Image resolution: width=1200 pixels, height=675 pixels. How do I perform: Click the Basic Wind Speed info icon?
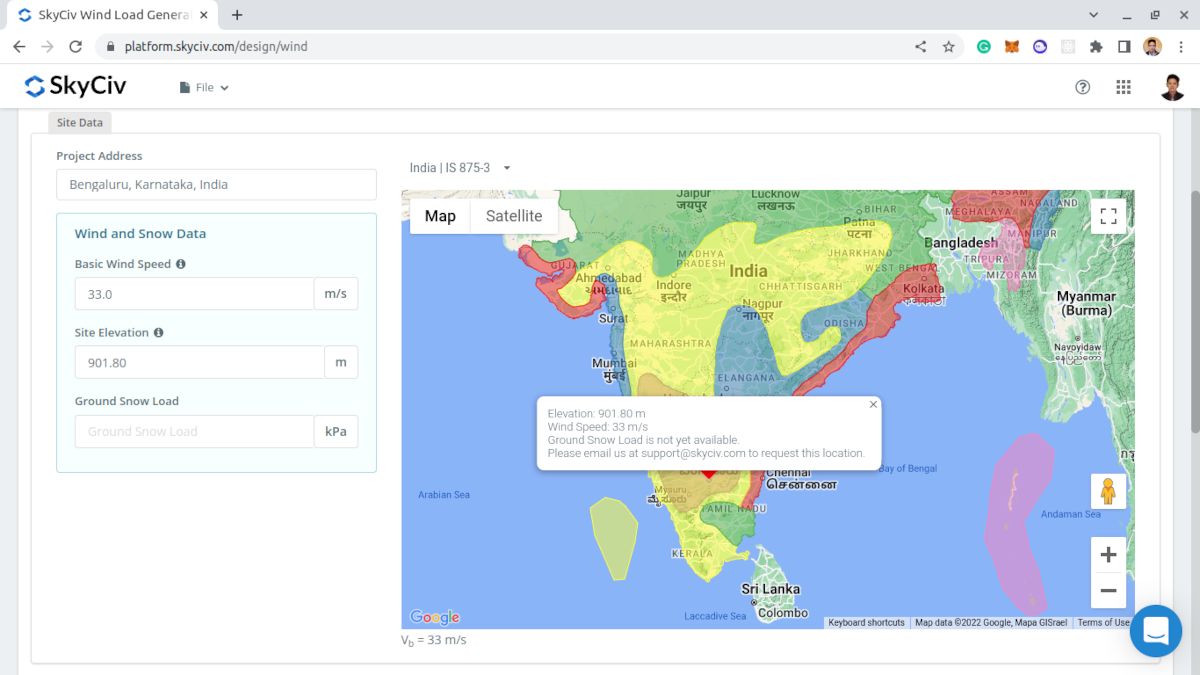181,264
